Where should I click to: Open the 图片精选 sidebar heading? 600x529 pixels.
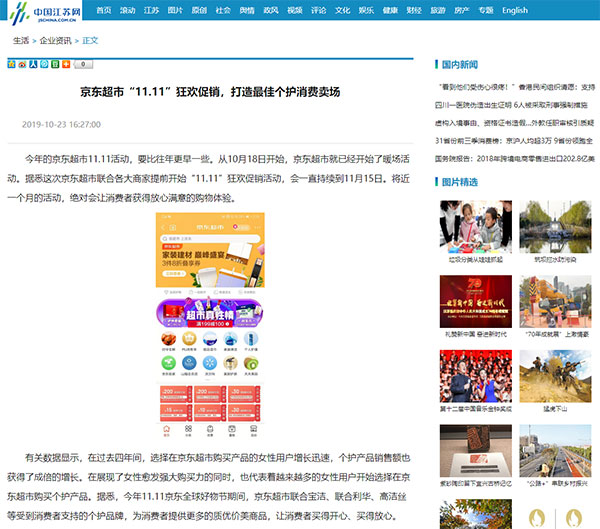pos(460,182)
